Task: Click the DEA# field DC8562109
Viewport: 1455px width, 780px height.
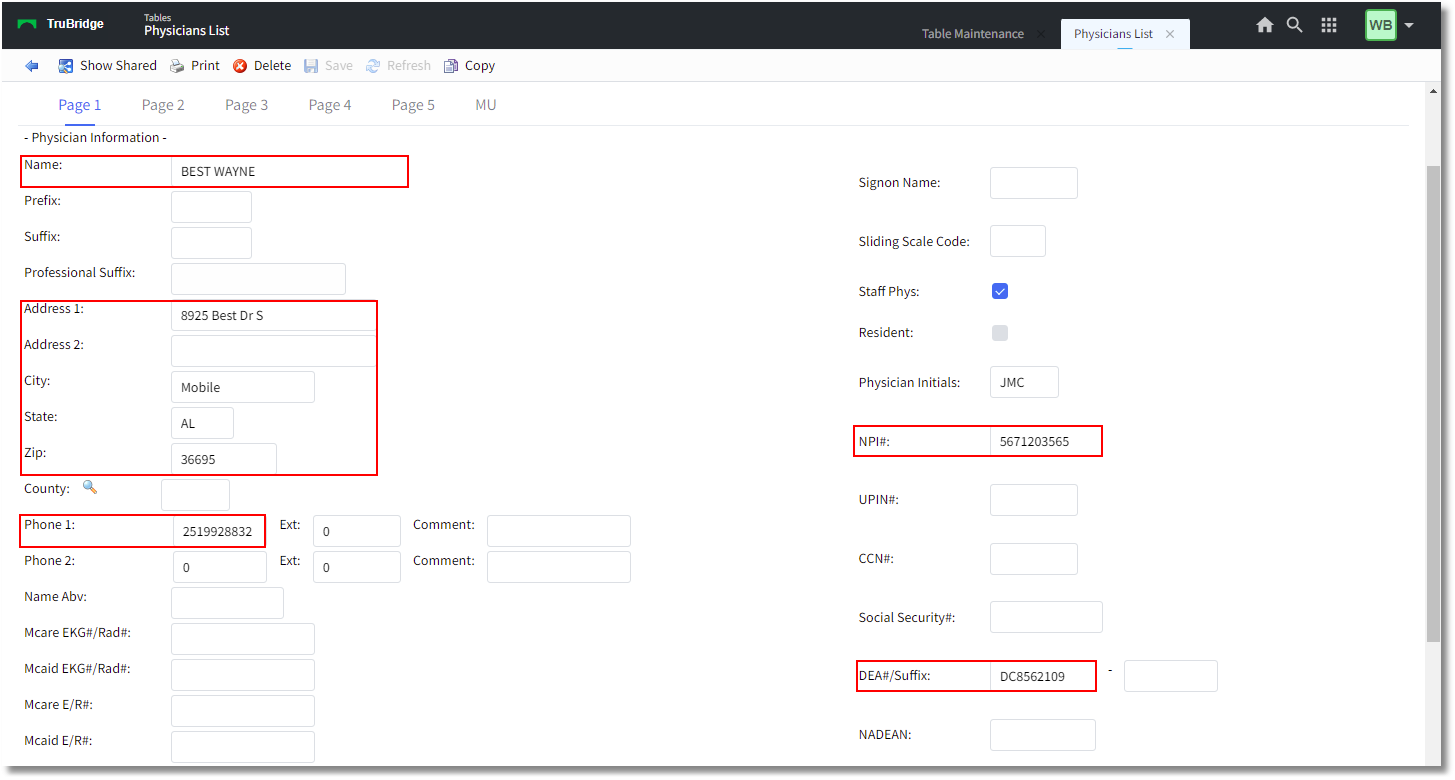Action: click(x=1043, y=676)
